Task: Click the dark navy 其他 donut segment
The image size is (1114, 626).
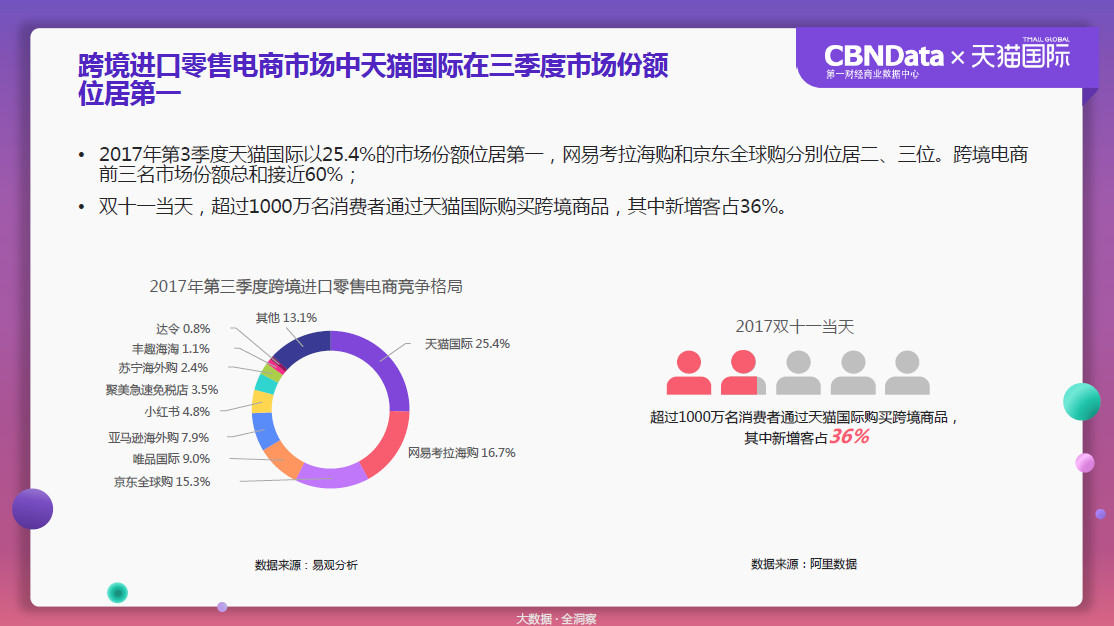Action: (303, 345)
